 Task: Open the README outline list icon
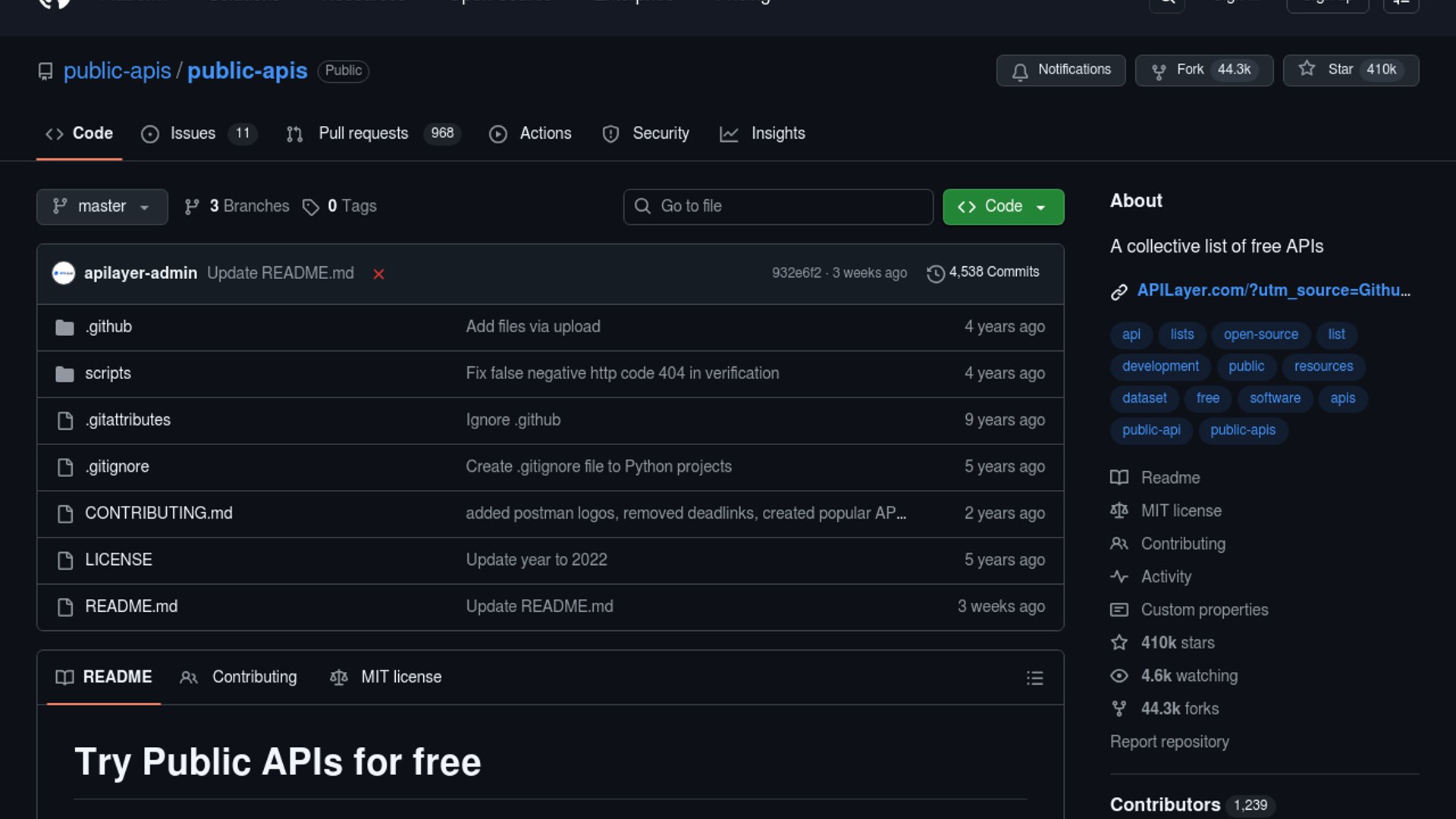click(1034, 677)
